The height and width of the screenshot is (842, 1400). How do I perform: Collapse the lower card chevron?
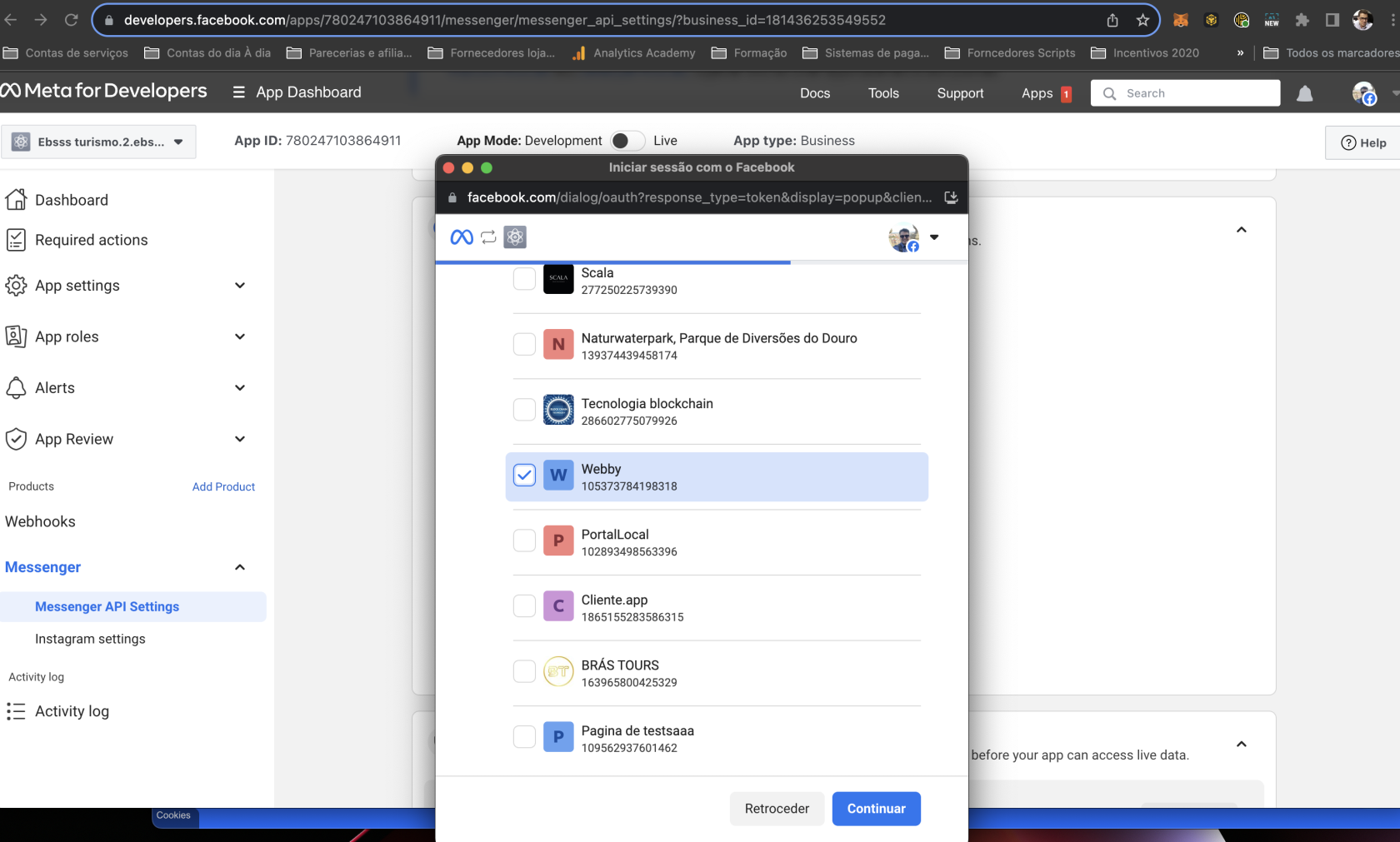coord(1242,744)
